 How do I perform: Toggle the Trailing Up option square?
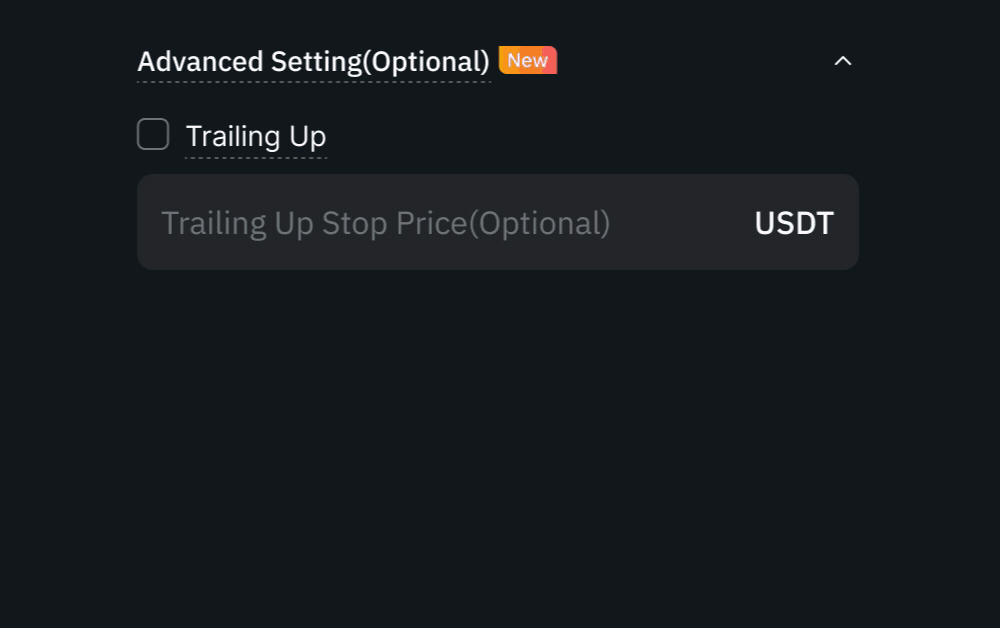[x=153, y=134]
